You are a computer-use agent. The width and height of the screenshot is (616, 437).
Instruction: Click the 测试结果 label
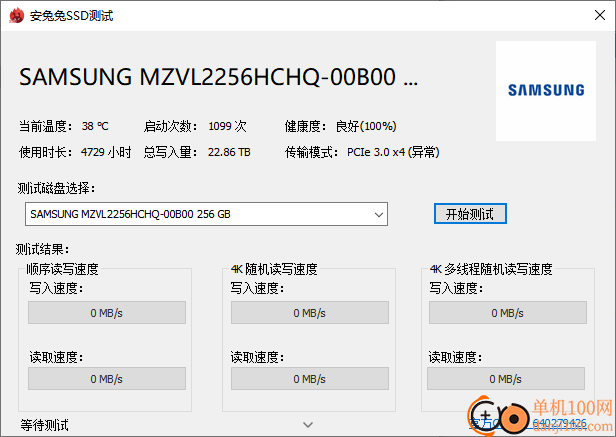pyautogui.click(x=42, y=249)
